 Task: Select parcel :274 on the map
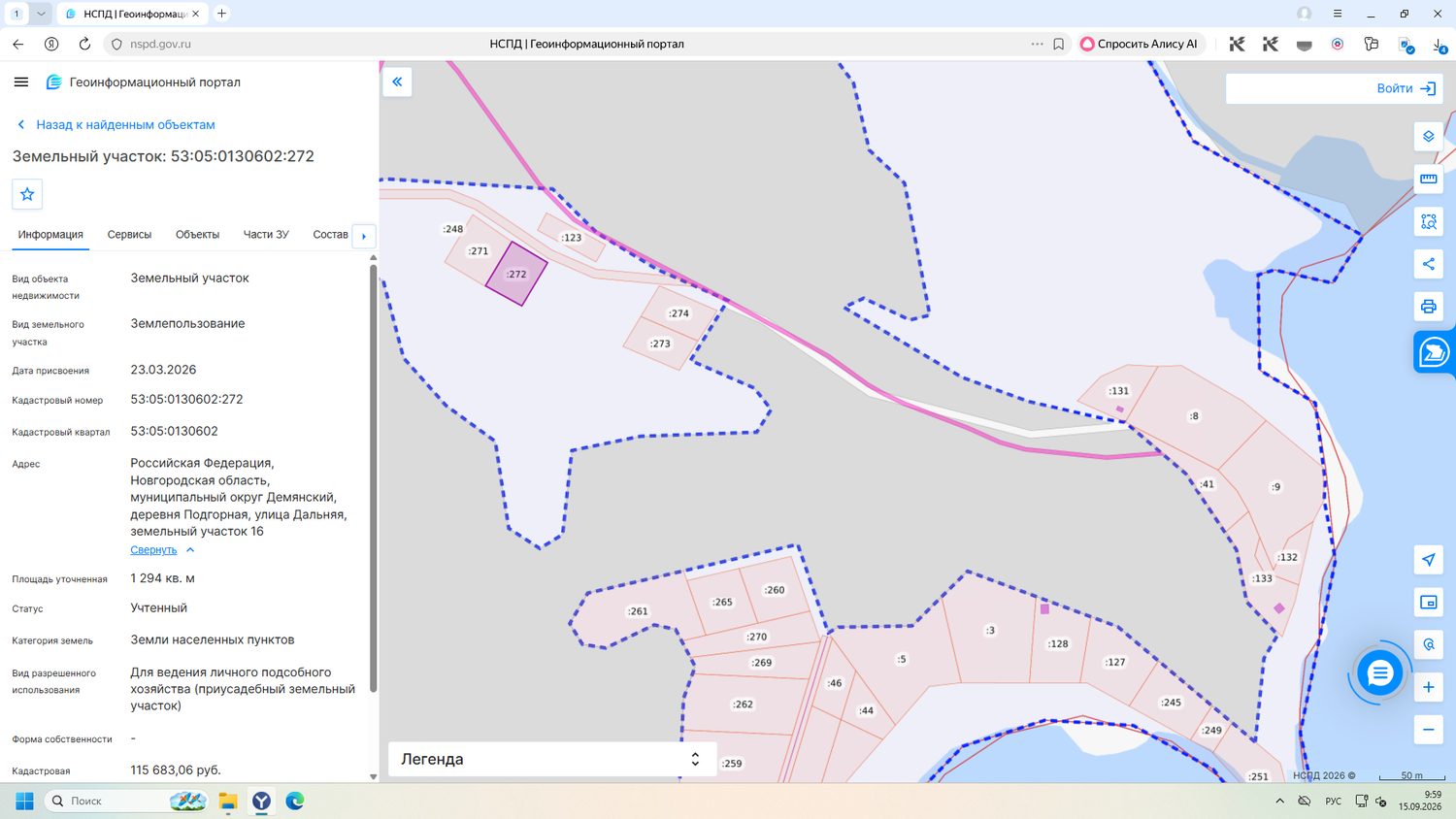[679, 312]
